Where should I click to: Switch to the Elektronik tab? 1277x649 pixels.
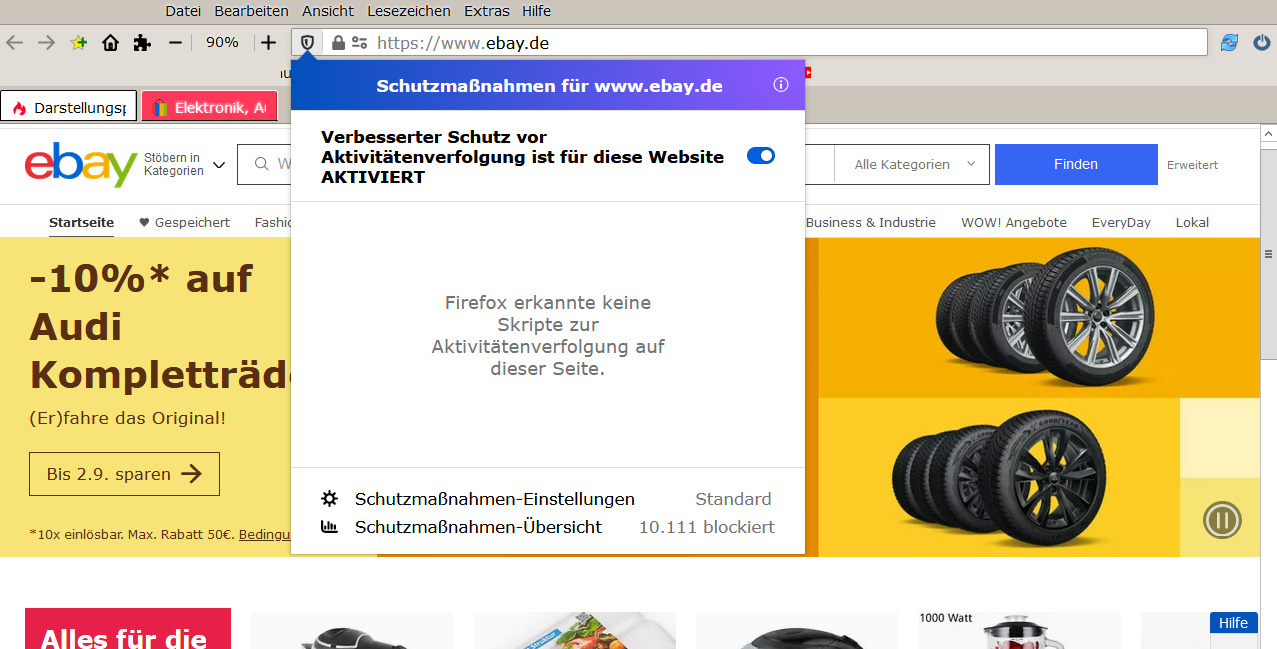click(x=209, y=107)
